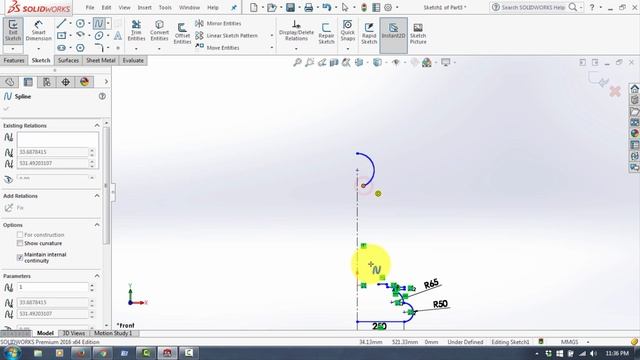The width and height of the screenshot is (640, 360).
Task: Open Quick Snaps
Action: coord(348,31)
